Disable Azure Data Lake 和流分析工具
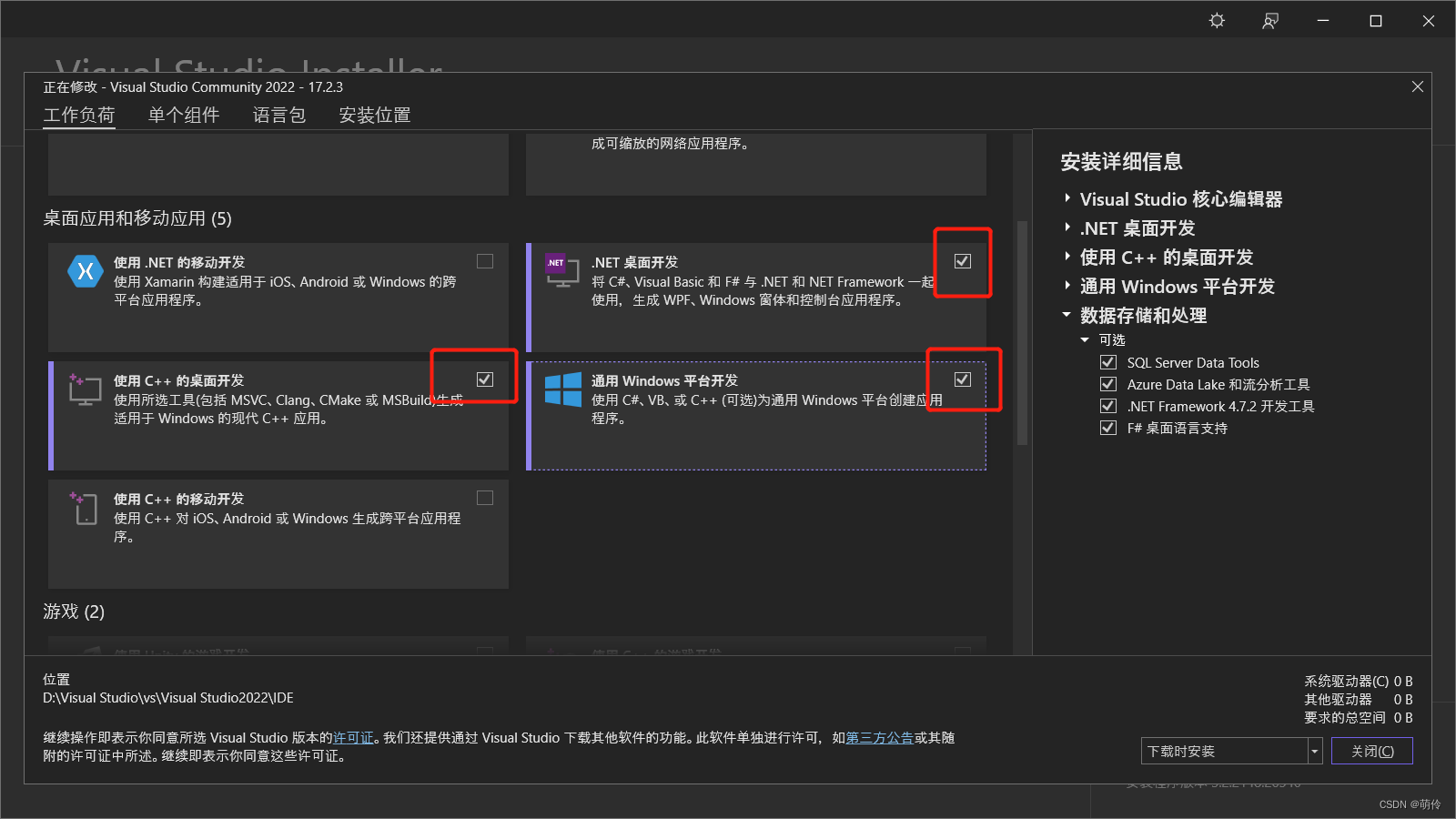The image size is (1456, 819). pos(1108,383)
